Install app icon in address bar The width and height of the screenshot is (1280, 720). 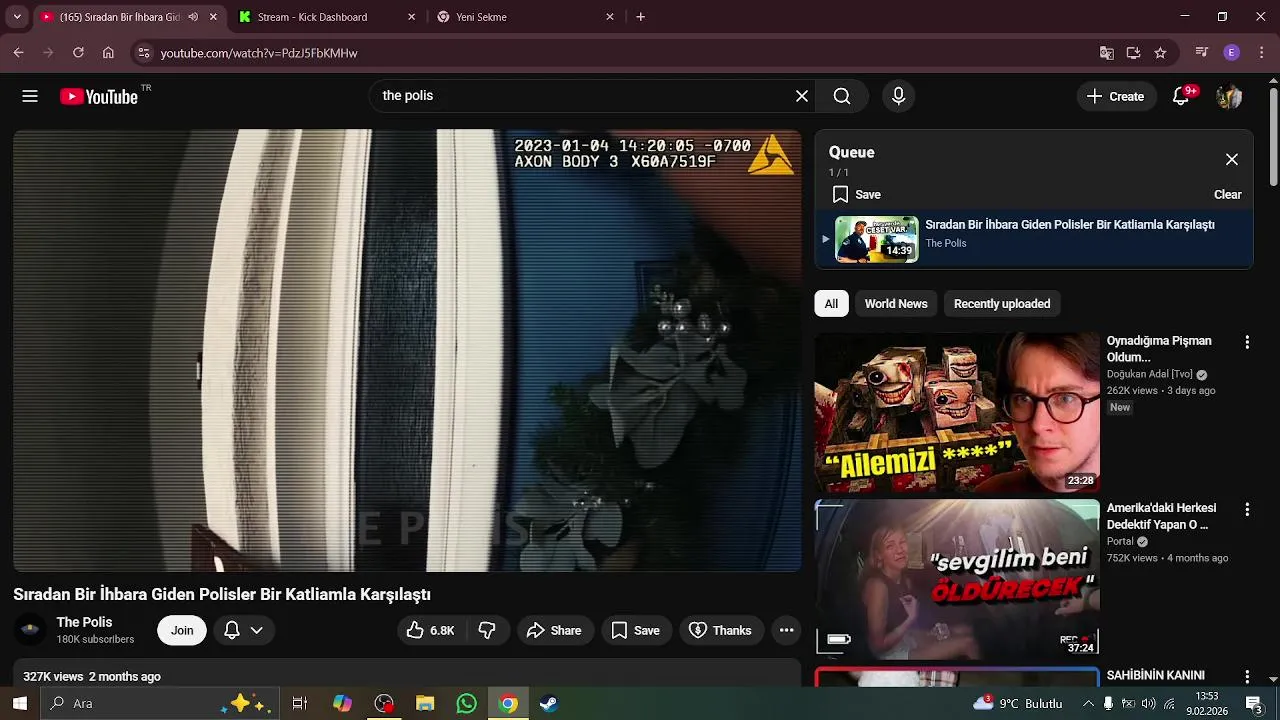point(1133,53)
